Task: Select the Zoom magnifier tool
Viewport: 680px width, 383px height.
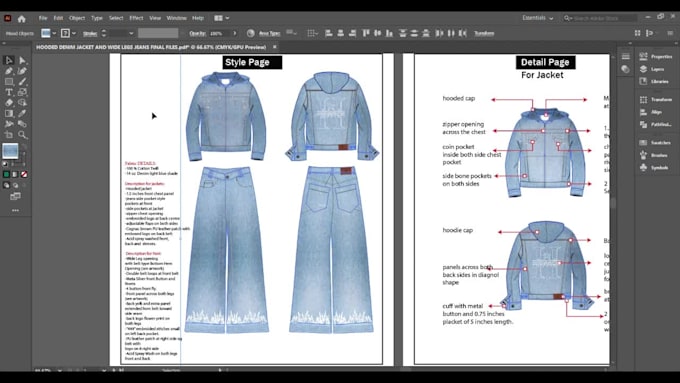Action: pos(22,135)
